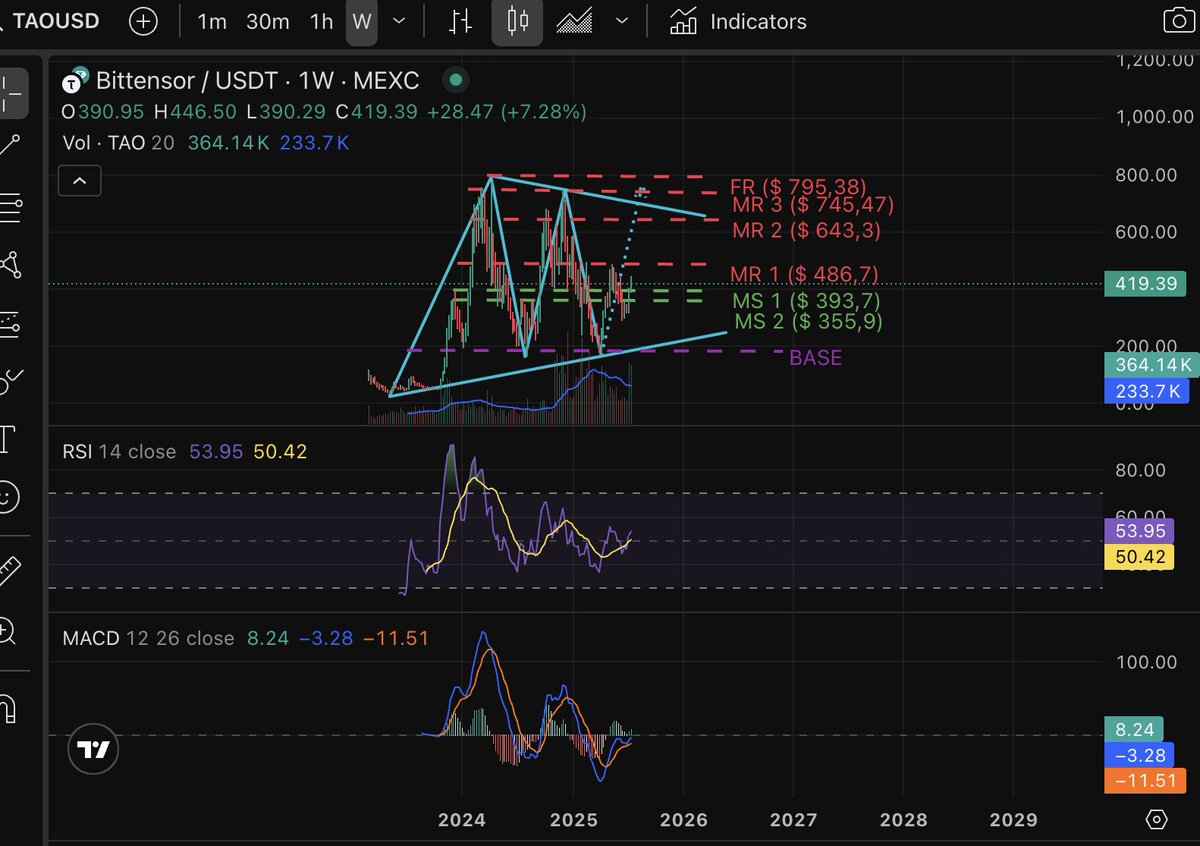Click the 2024 label on time axis
The height and width of the screenshot is (846, 1200).
[462, 820]
